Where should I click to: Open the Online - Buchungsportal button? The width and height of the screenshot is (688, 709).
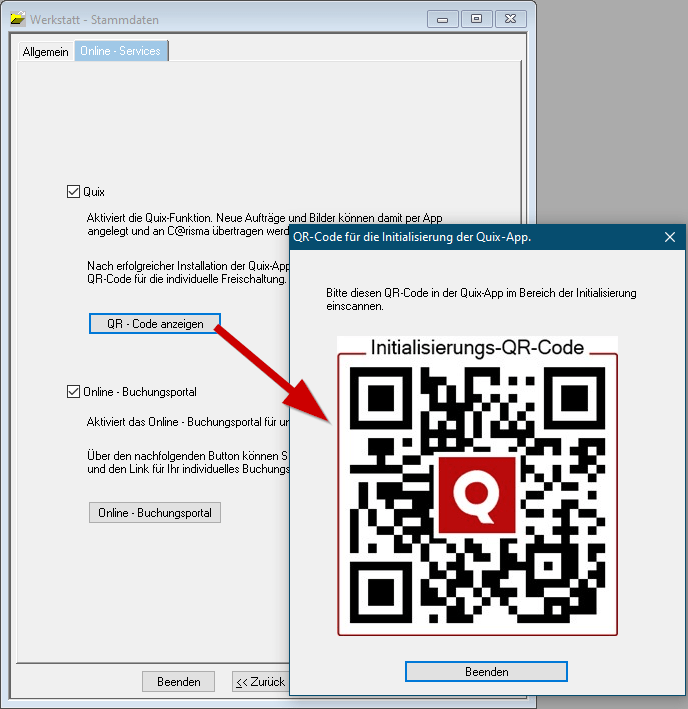pos(155,513)
